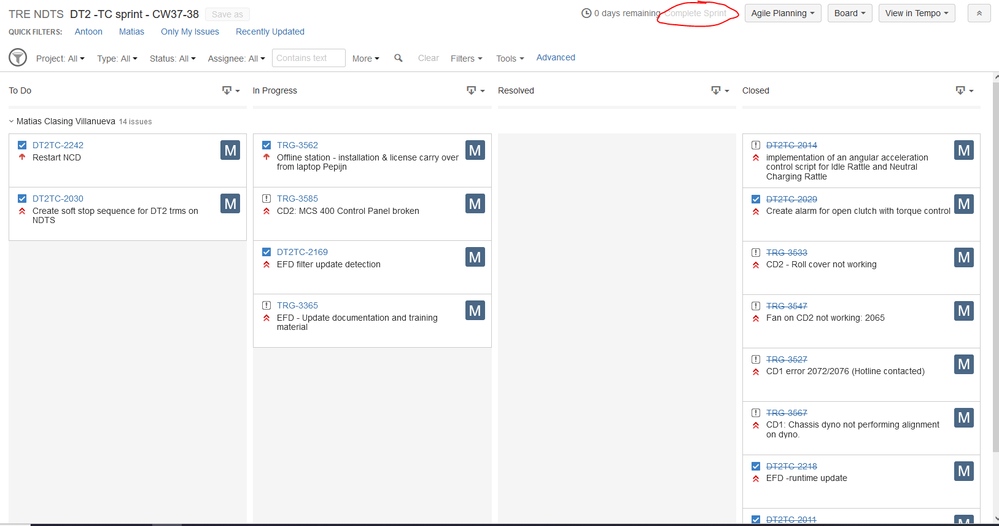The width and height of the screenshot is (999, 526).
Task: Open the More filter dropdown
Action: tap(366, 59)
